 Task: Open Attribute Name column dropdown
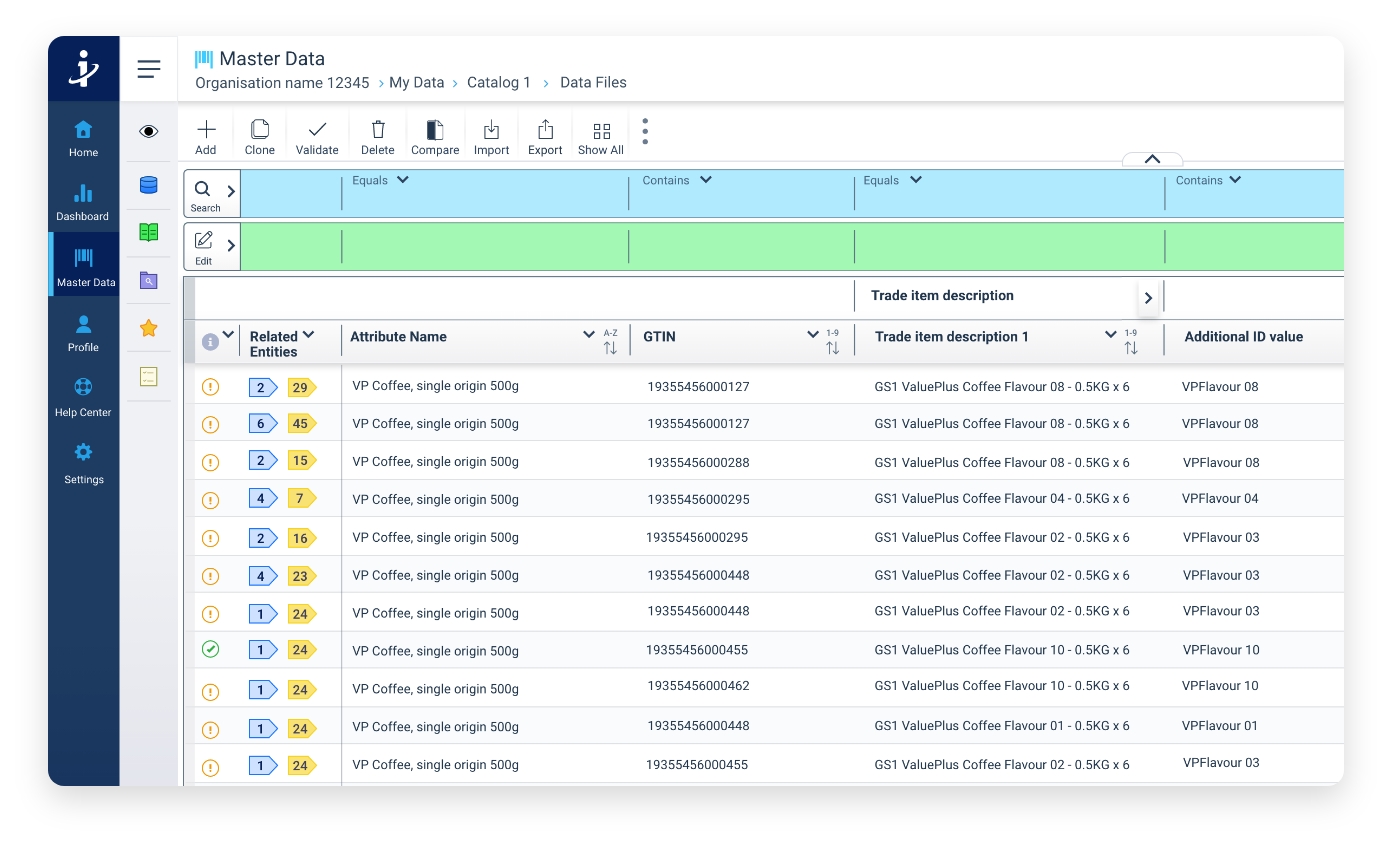pyautogui.click(x=589, y=335)
